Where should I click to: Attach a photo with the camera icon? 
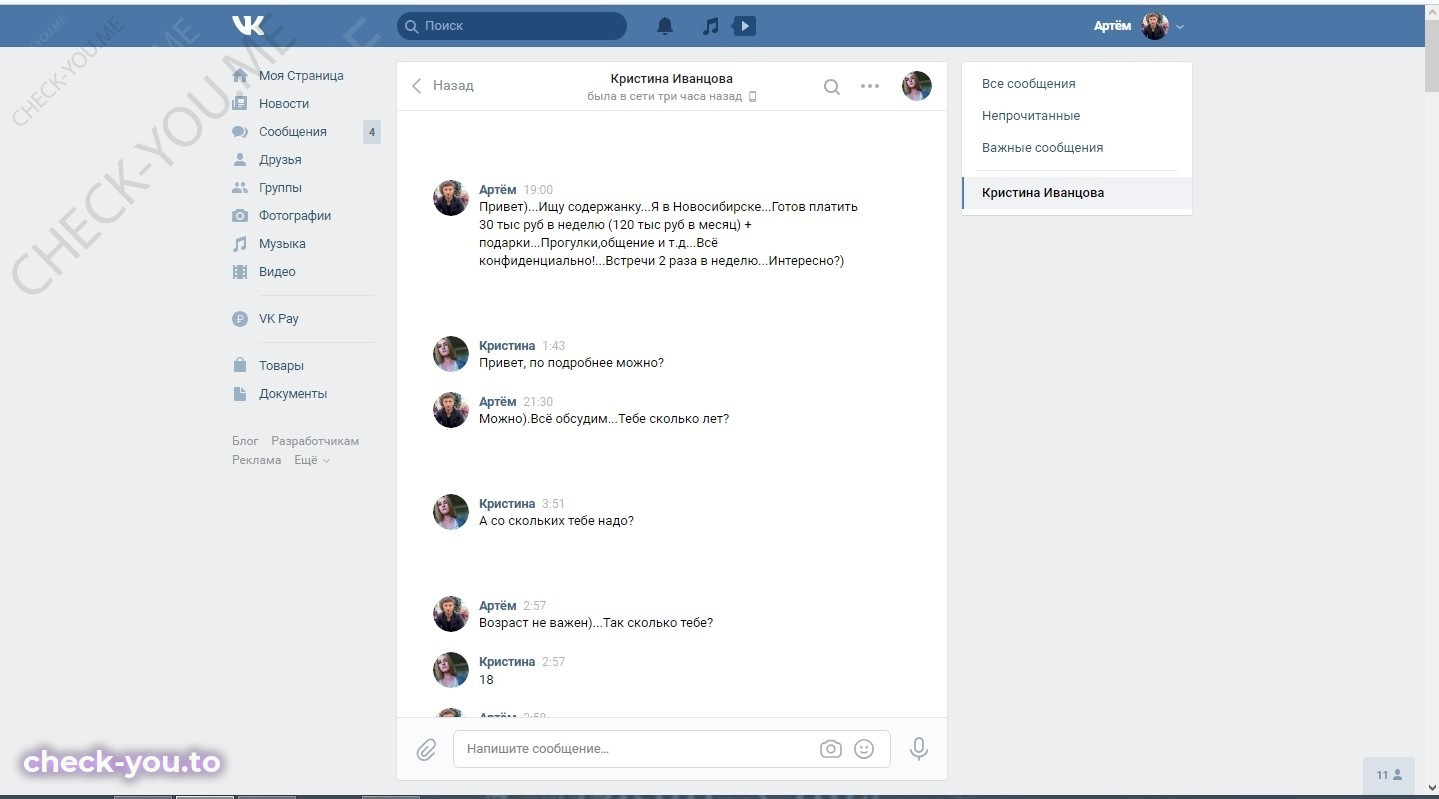831,749
